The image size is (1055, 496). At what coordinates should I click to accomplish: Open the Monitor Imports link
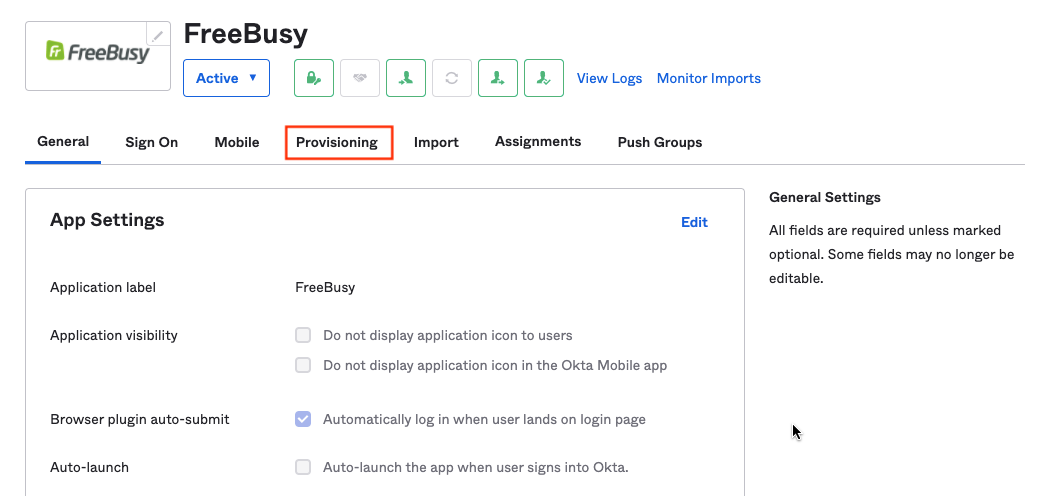pyautogui.click(x=708, y=78)
